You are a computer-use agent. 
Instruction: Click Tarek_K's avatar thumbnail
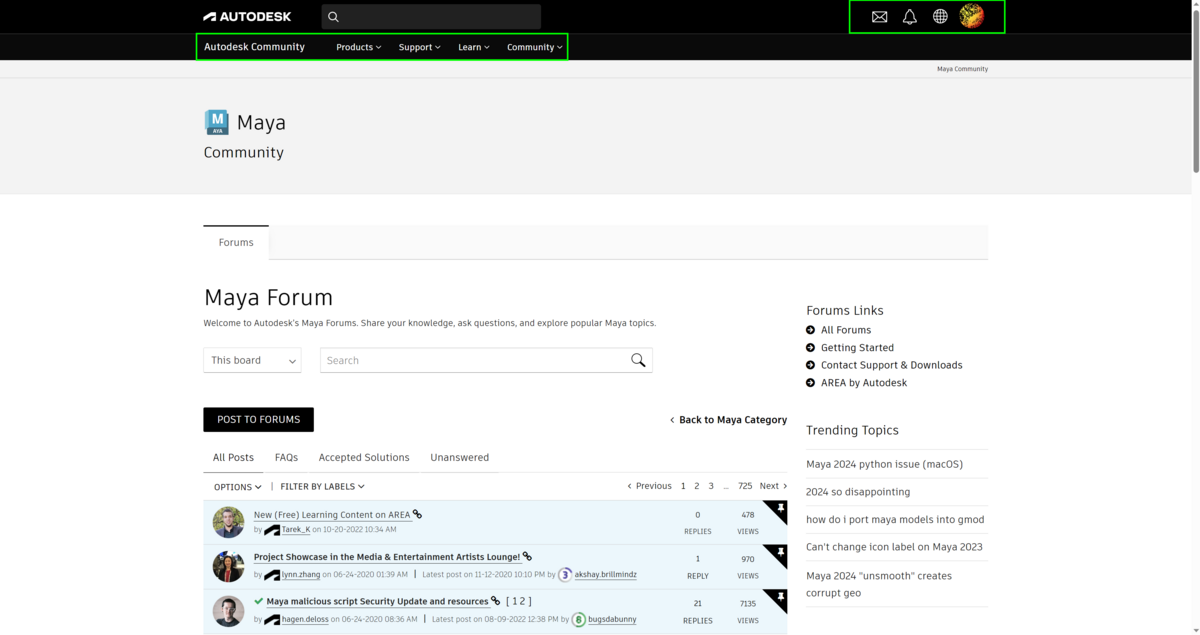point(229,522)
